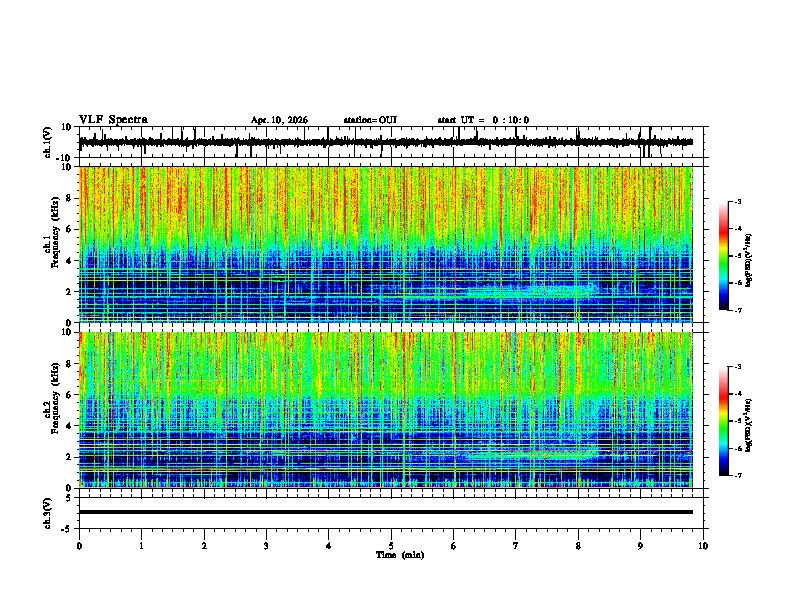
Task: Click the "VLF Spectra" title text
Action: [113, 120]
